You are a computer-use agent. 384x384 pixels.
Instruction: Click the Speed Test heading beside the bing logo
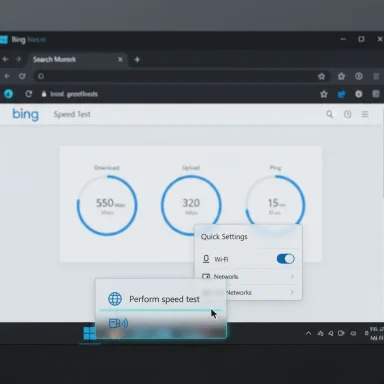(72, 114)
